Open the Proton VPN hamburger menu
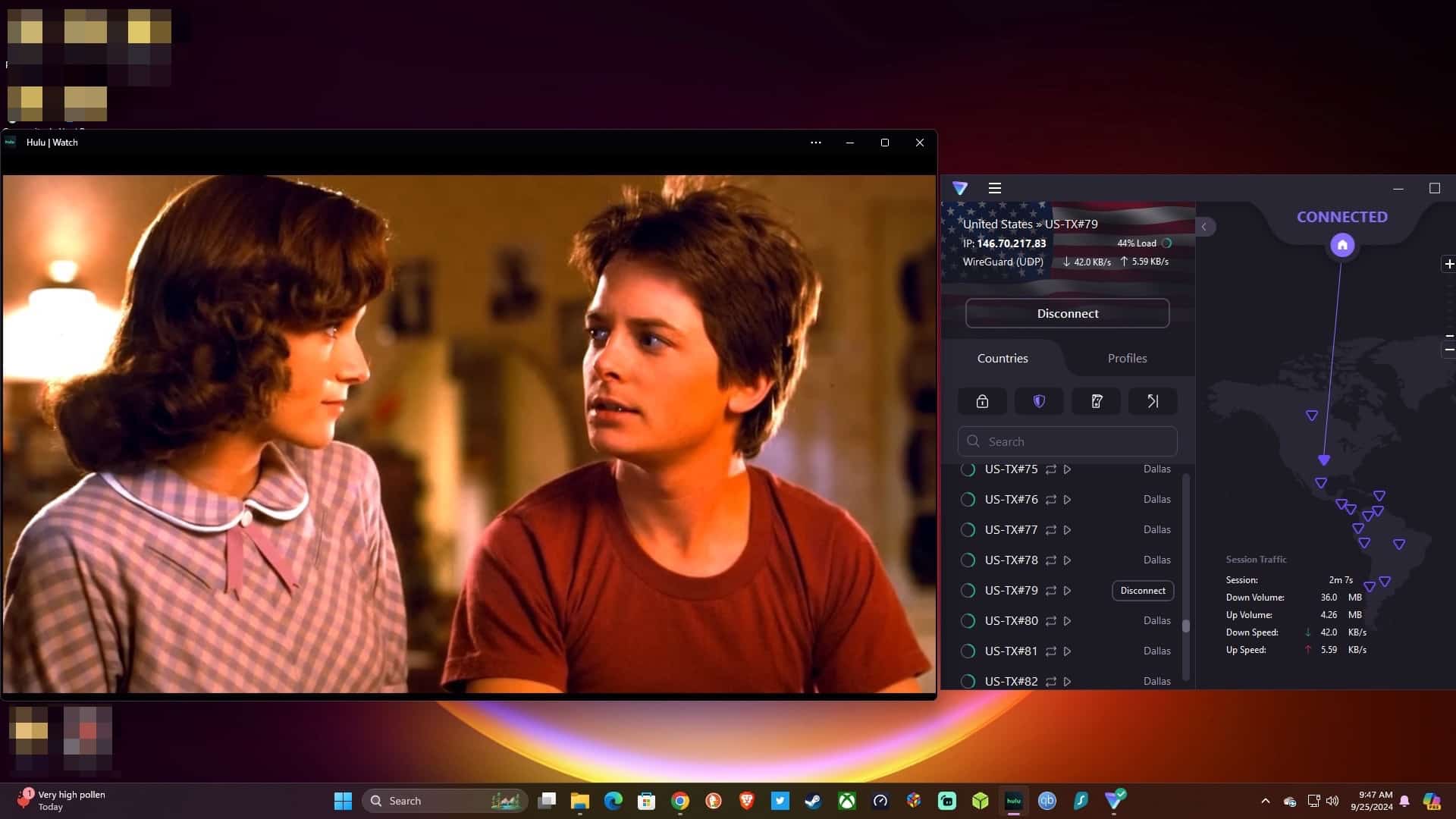1456x819 pixels. pos(995,188)
